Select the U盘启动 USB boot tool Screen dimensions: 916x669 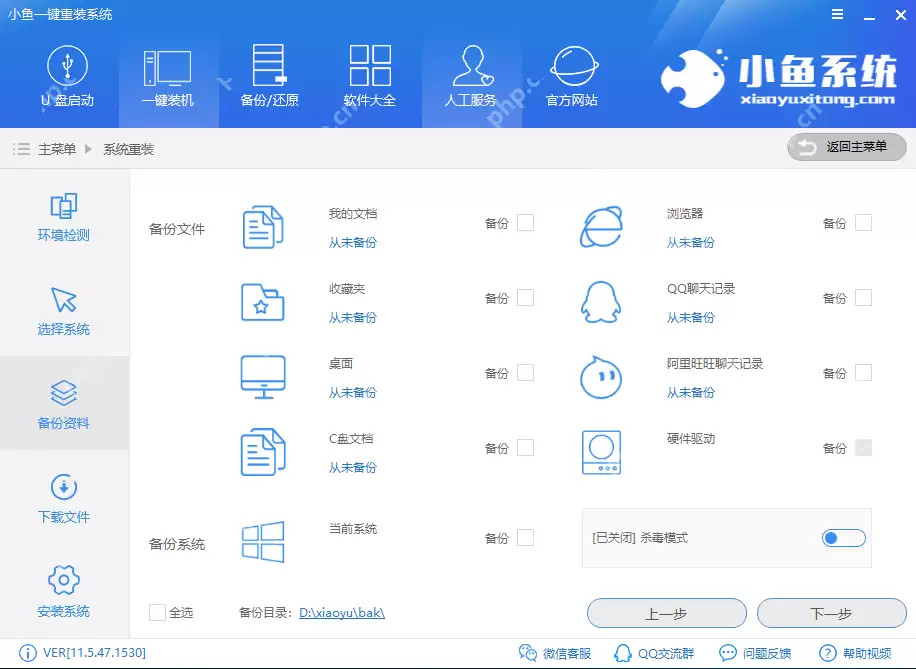[x=66, y=77]
